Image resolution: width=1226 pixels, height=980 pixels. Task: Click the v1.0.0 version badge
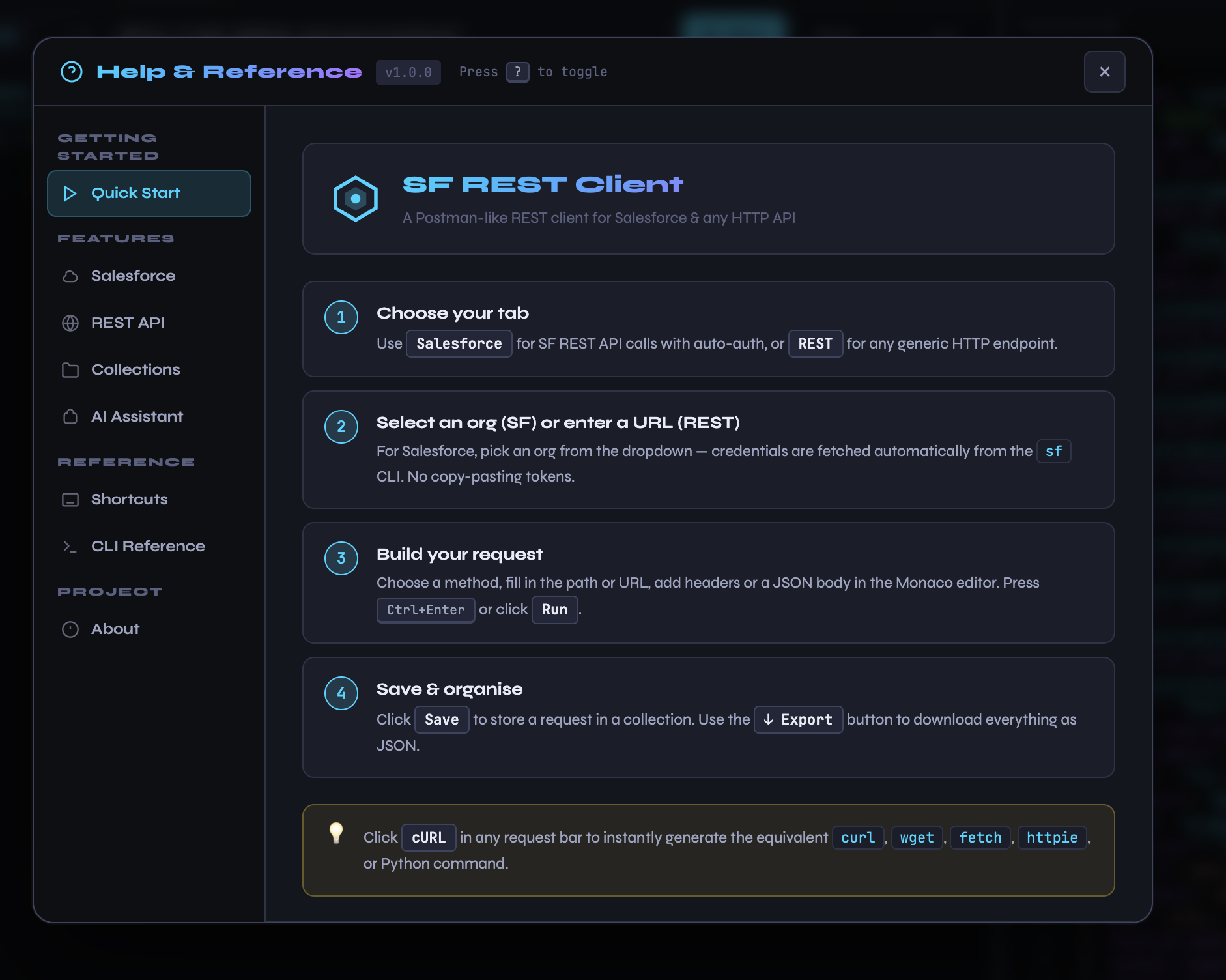[408, 72]
